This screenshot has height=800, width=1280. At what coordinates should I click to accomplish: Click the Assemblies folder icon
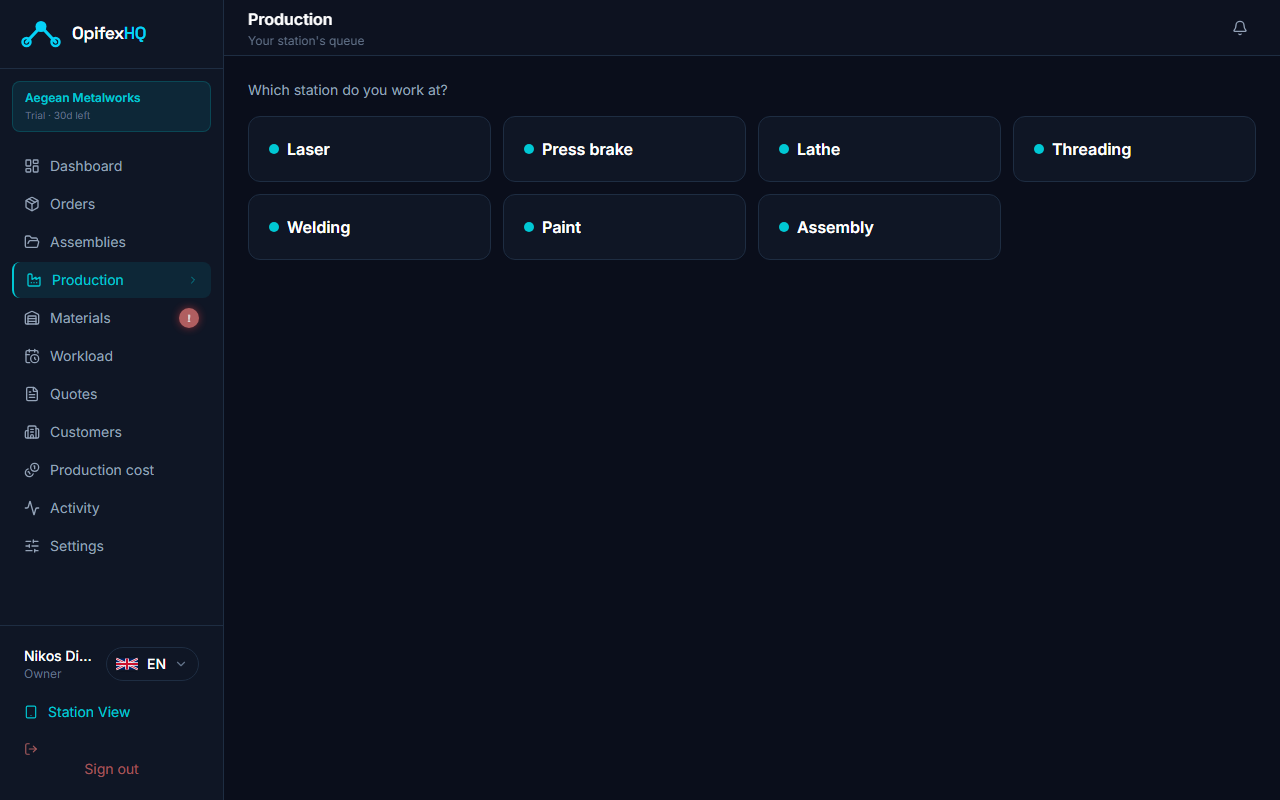click(32, 242)
